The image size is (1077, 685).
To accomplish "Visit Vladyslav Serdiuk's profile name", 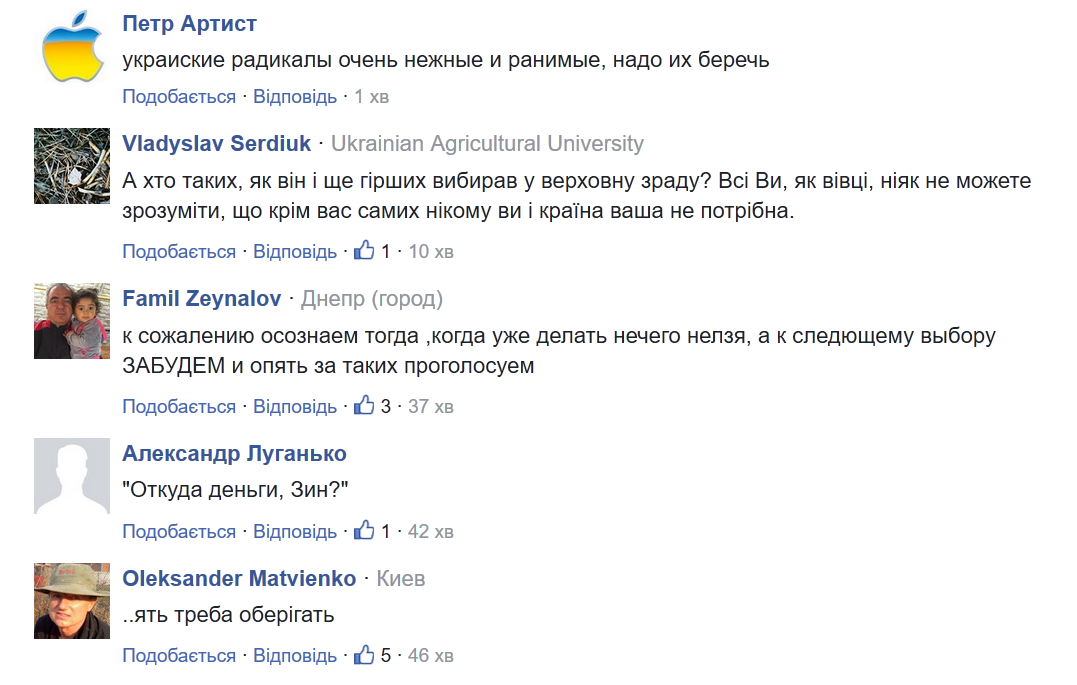I will pos(216,143).
